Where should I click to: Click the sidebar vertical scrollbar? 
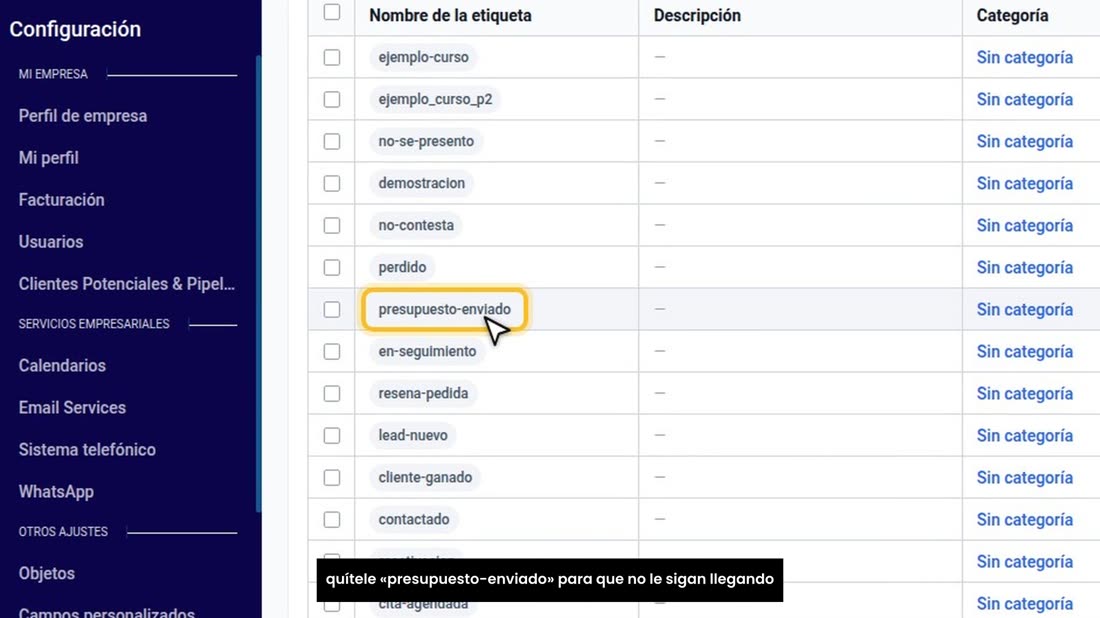258,284
